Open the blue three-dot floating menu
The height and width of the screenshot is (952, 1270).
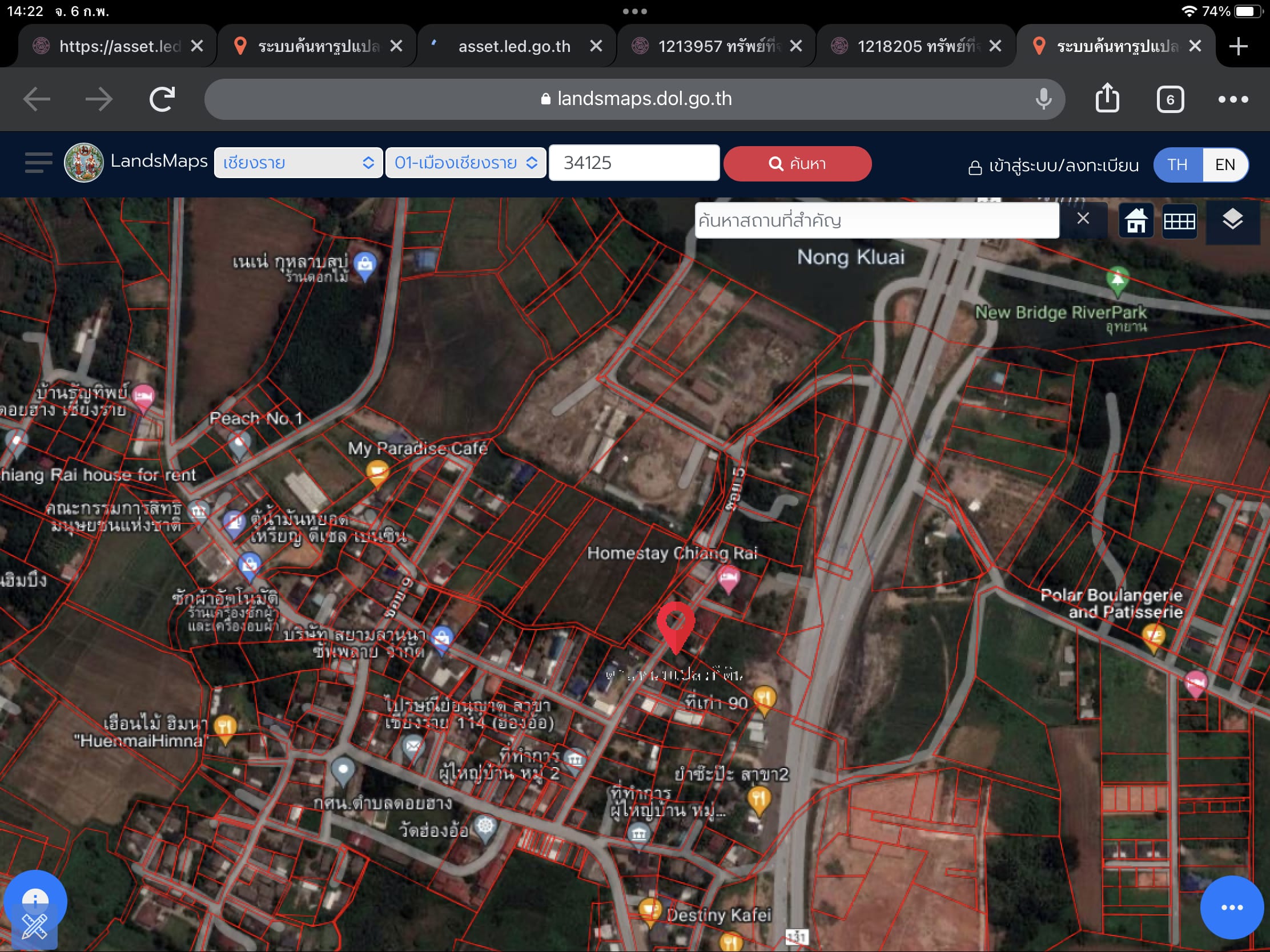[1232, 907]
